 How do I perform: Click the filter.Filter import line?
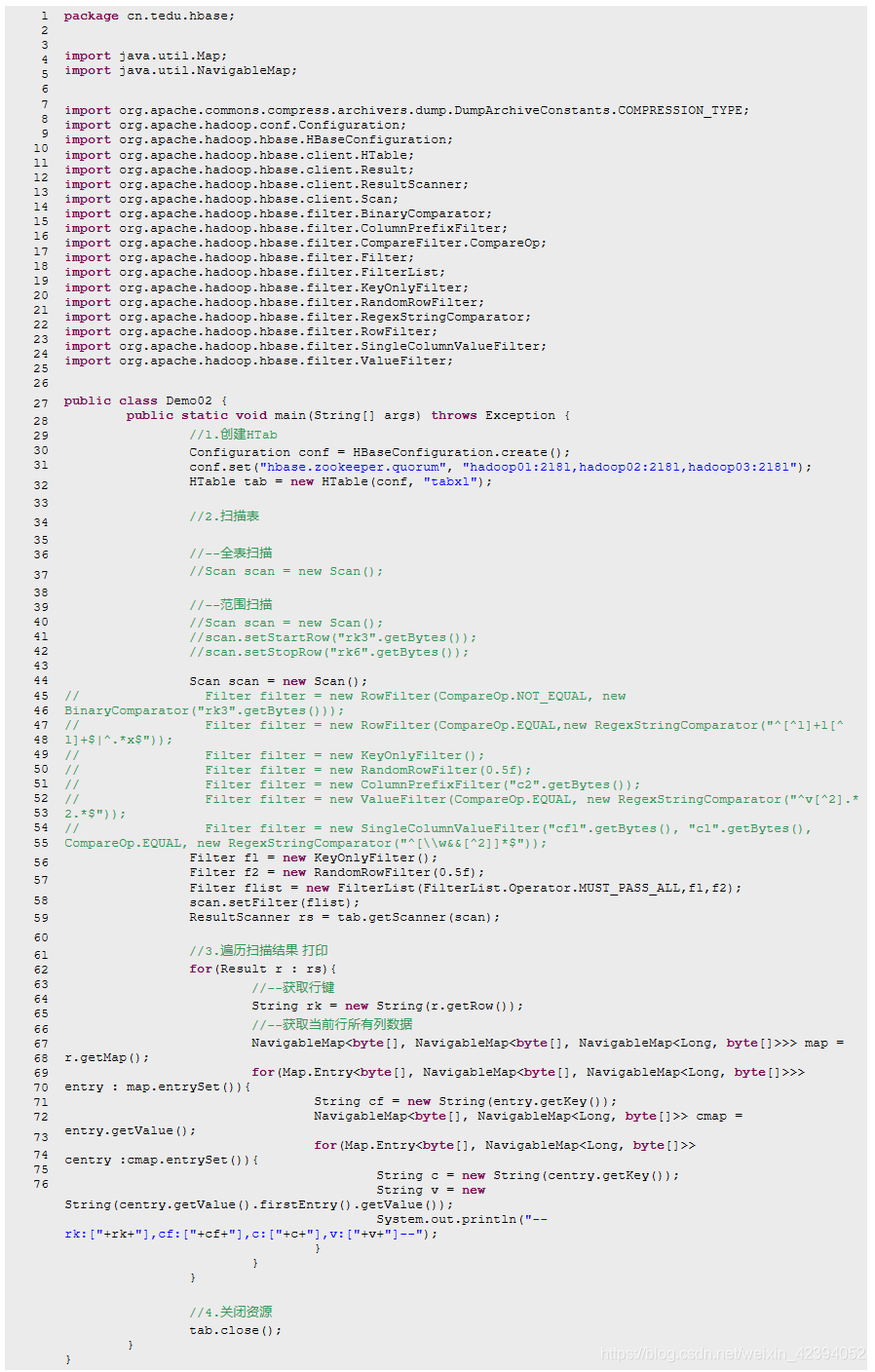(x=240, y=257)
